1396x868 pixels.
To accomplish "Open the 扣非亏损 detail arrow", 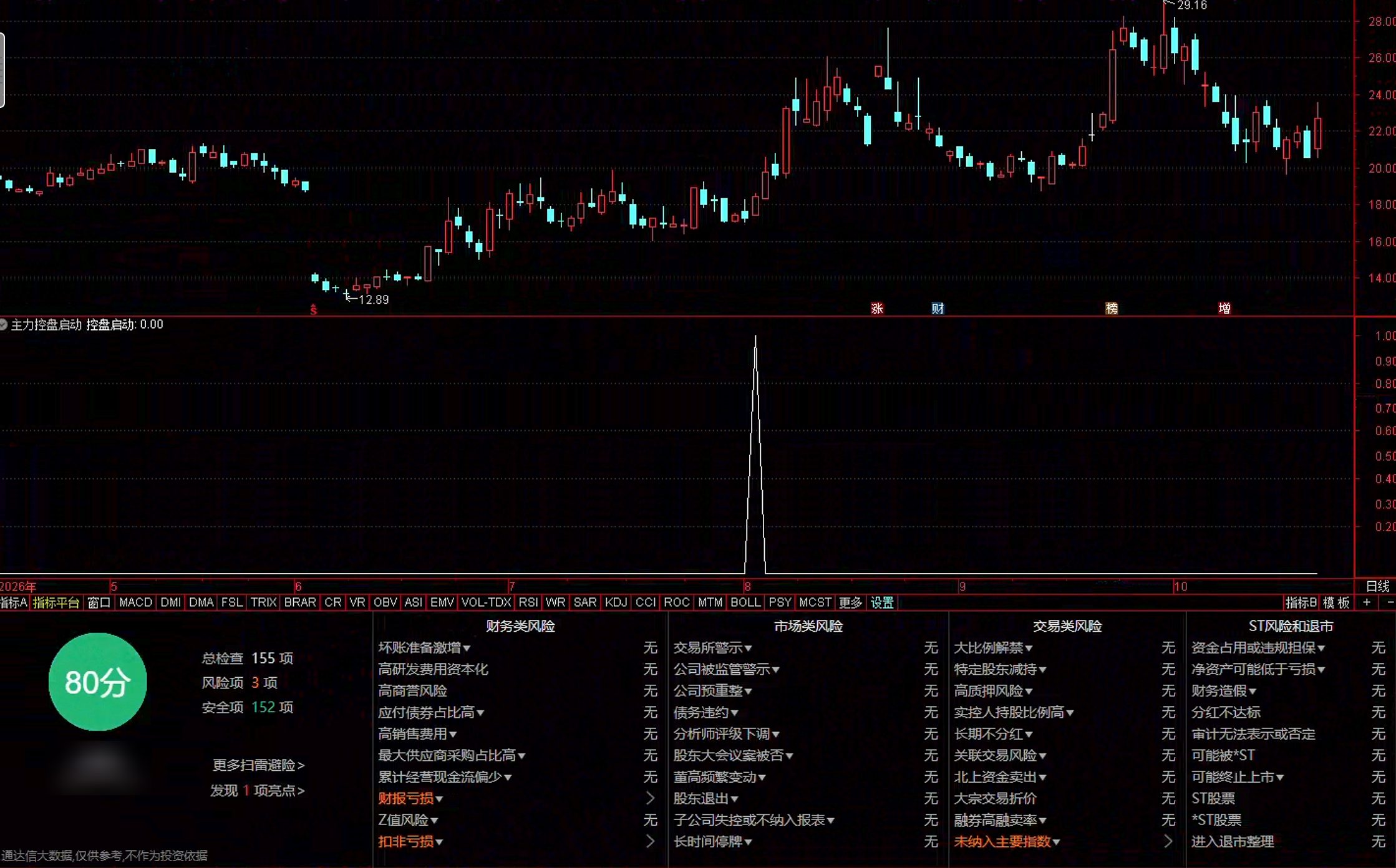I will click(650, 841).
